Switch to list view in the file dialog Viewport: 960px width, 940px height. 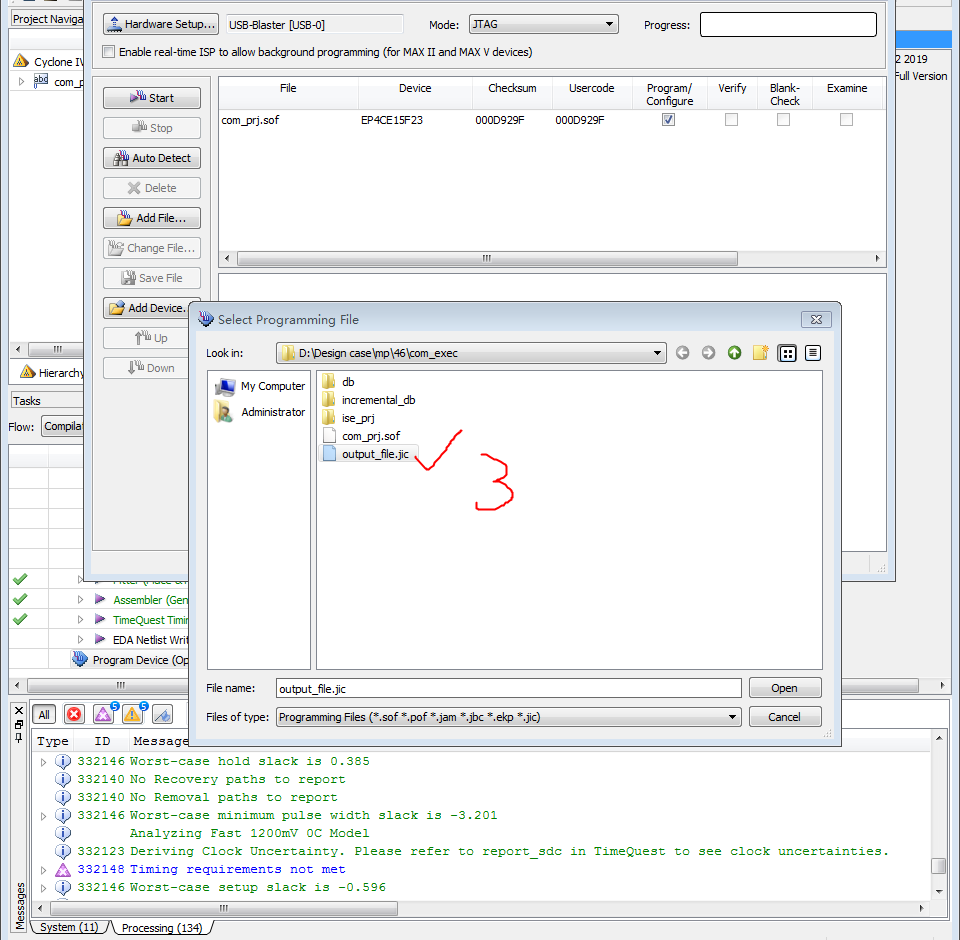coord(787,352)
